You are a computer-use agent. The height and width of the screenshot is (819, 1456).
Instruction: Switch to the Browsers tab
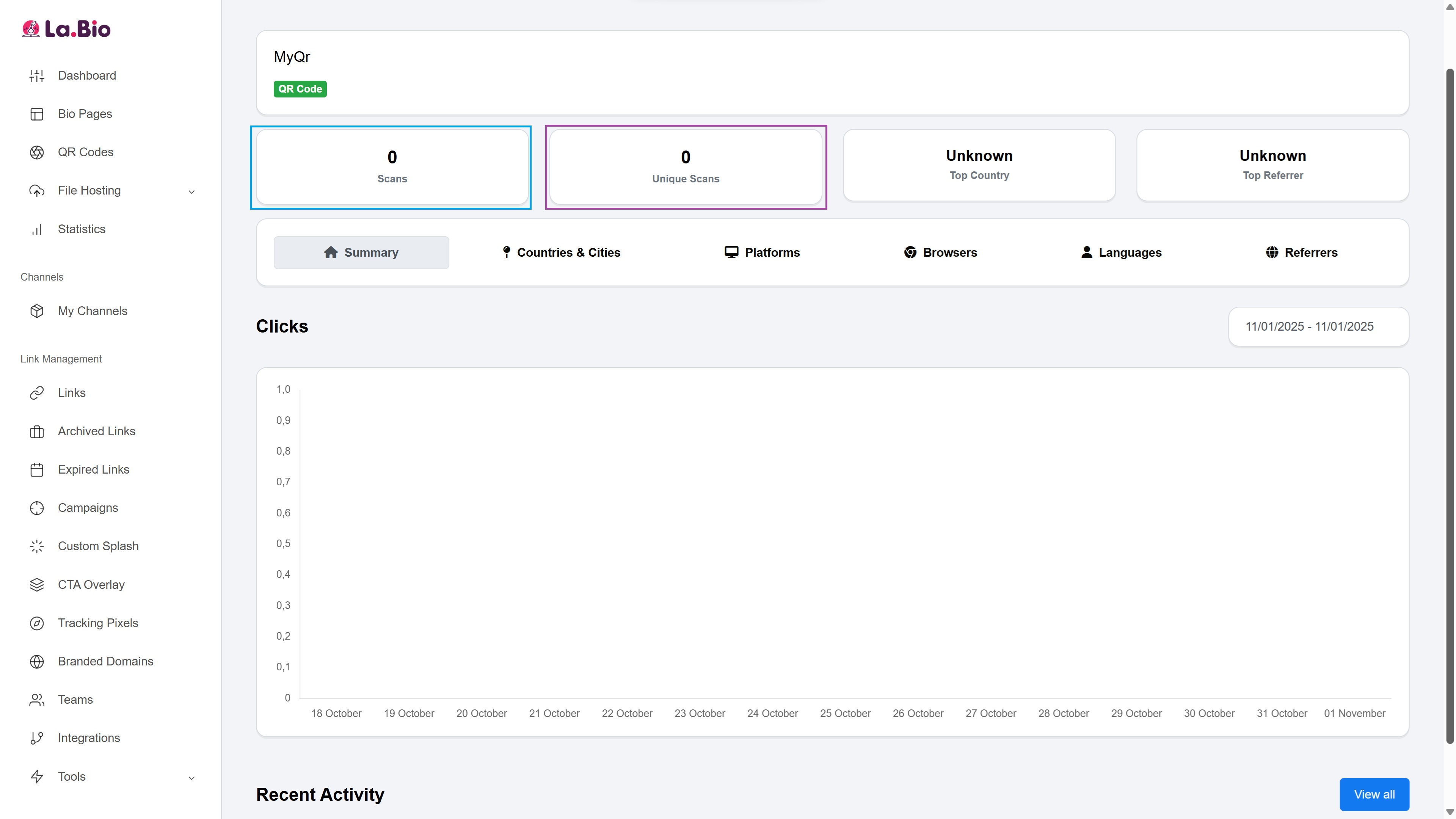[940, 253]
